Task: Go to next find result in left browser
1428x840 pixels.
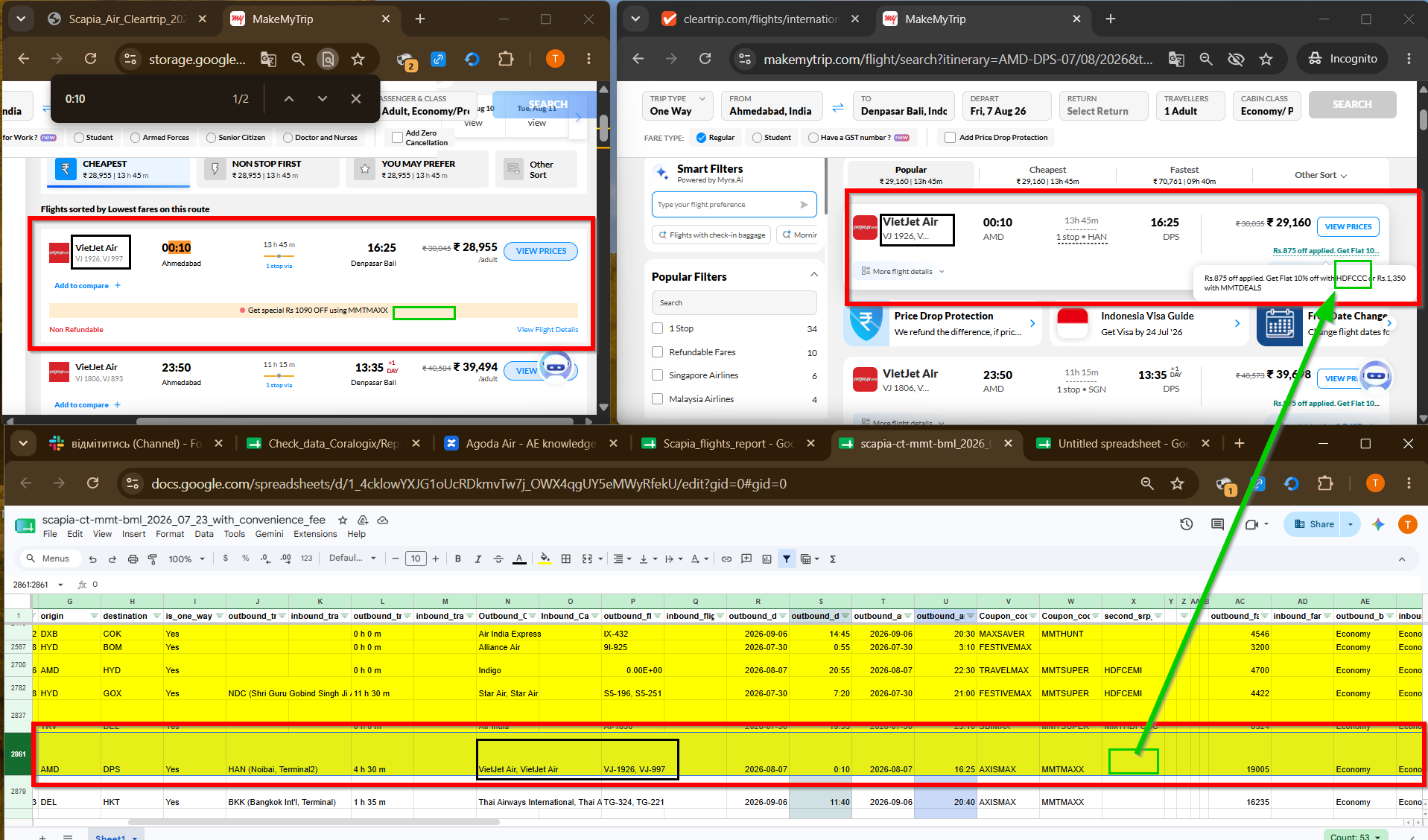Action: [323, 99]
